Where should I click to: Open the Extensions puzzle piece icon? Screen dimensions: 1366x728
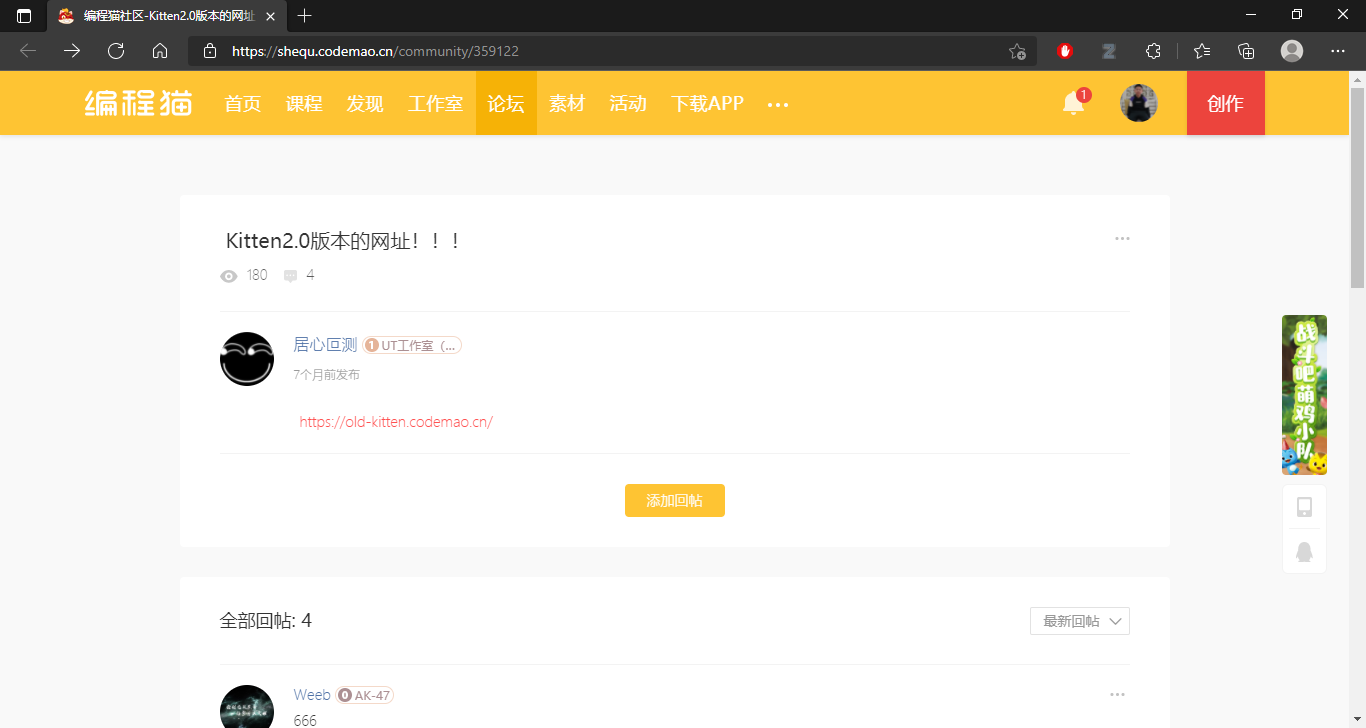click(x=1153, y=51)
